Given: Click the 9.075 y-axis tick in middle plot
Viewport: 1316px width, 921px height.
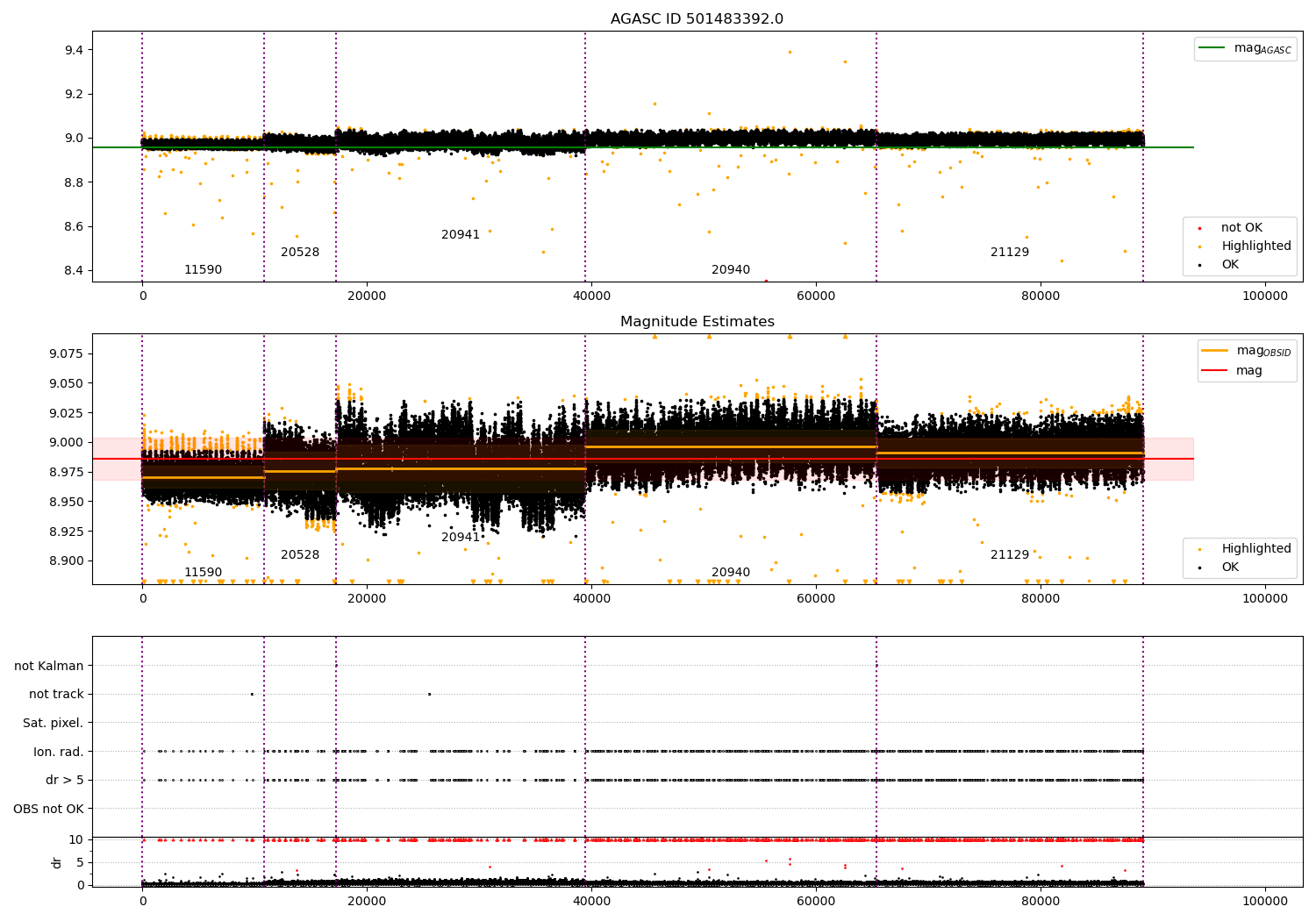Looking at the screenshot, I should (66, 353).
